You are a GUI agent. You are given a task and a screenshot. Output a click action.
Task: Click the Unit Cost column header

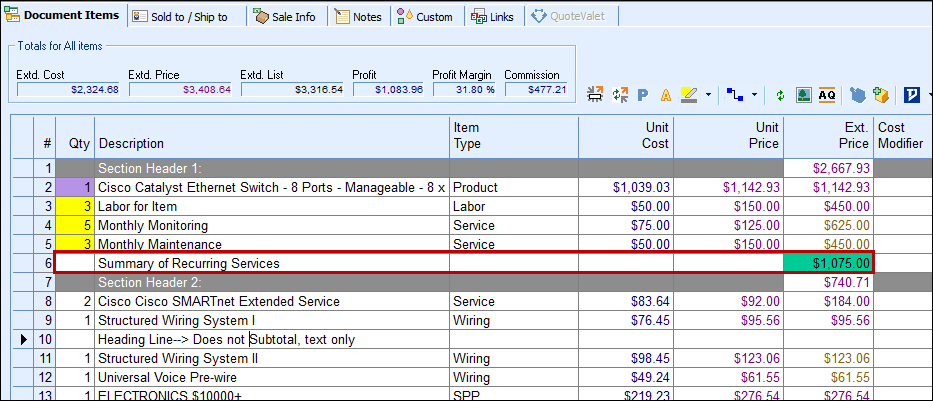click(625, 136)
